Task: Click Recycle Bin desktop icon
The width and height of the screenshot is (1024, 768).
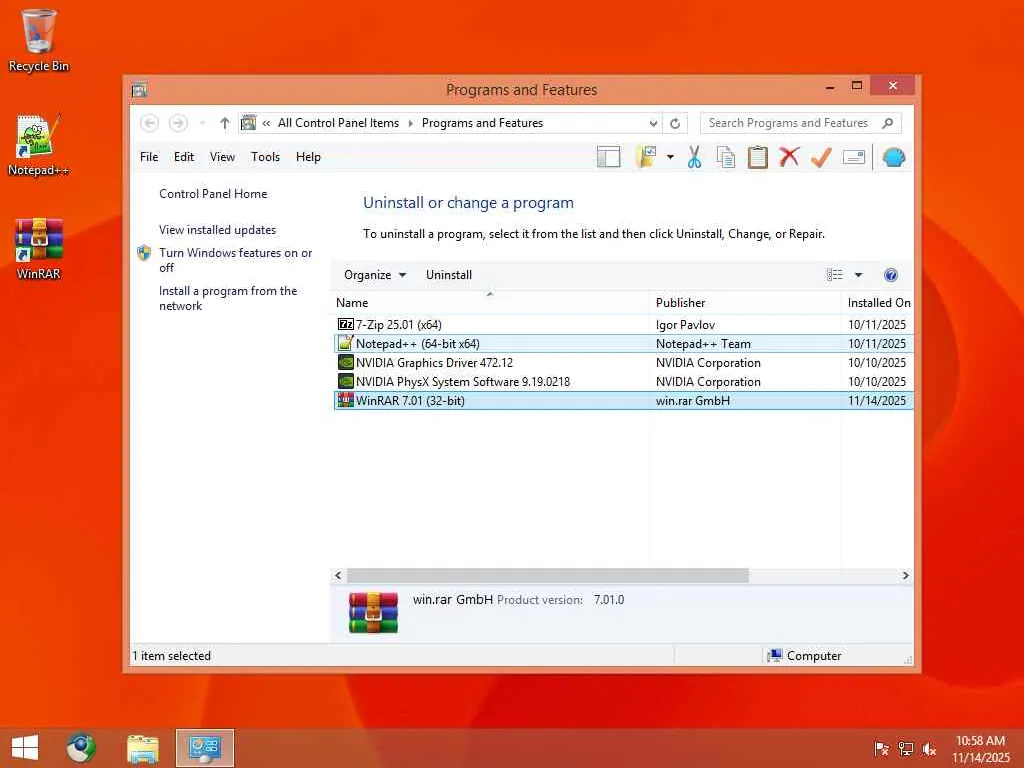Action: click(38, 40)
